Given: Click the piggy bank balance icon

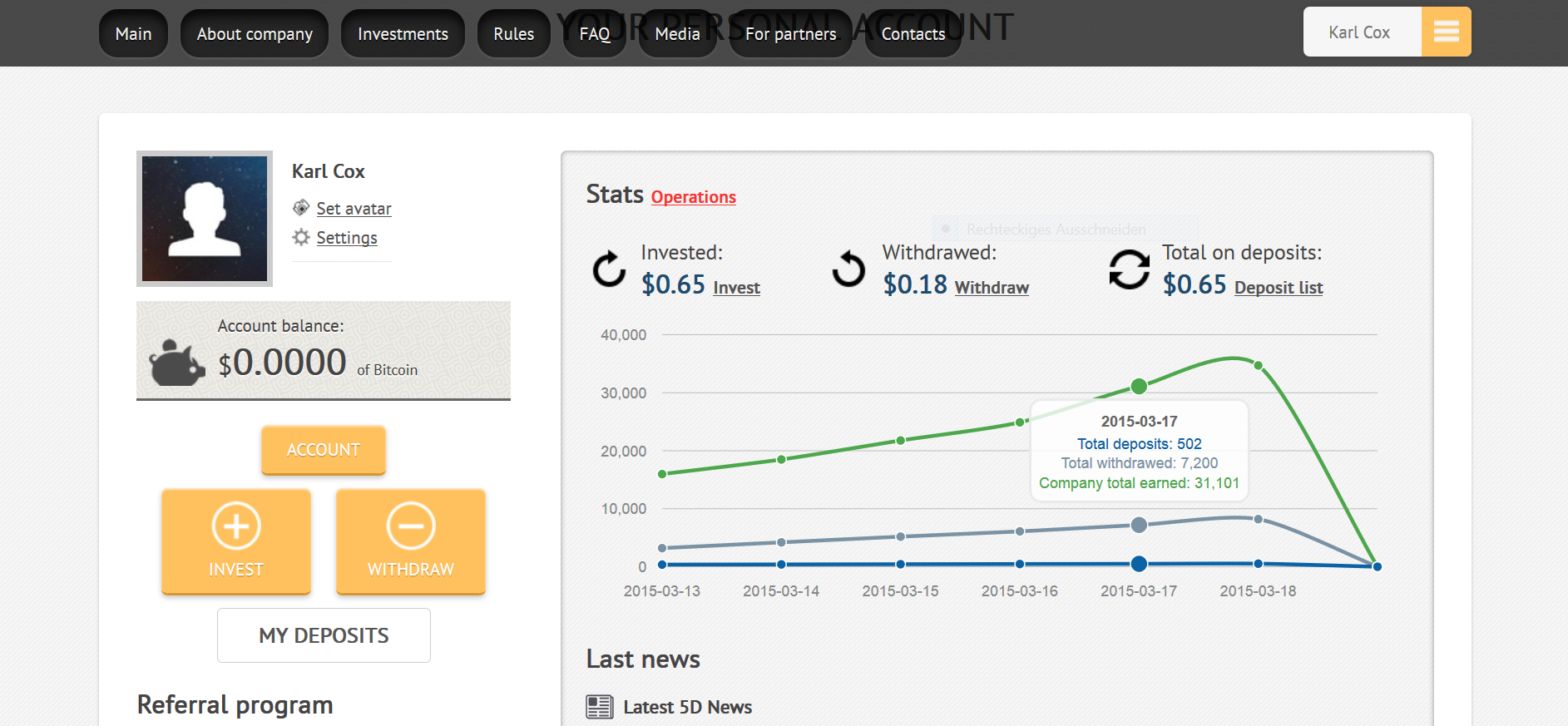Looking at the screenshot, I should tap(176, 363).
